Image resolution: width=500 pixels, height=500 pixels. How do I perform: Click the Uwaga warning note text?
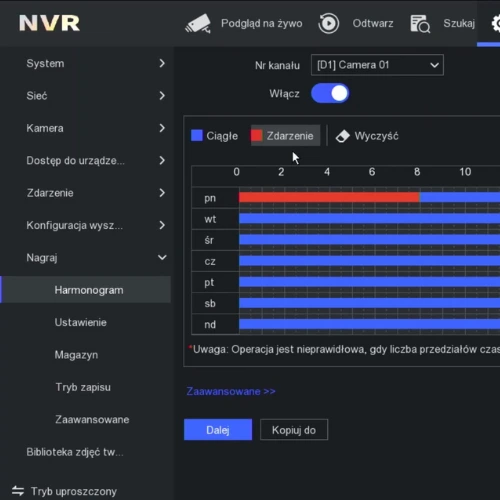(344, 349)
